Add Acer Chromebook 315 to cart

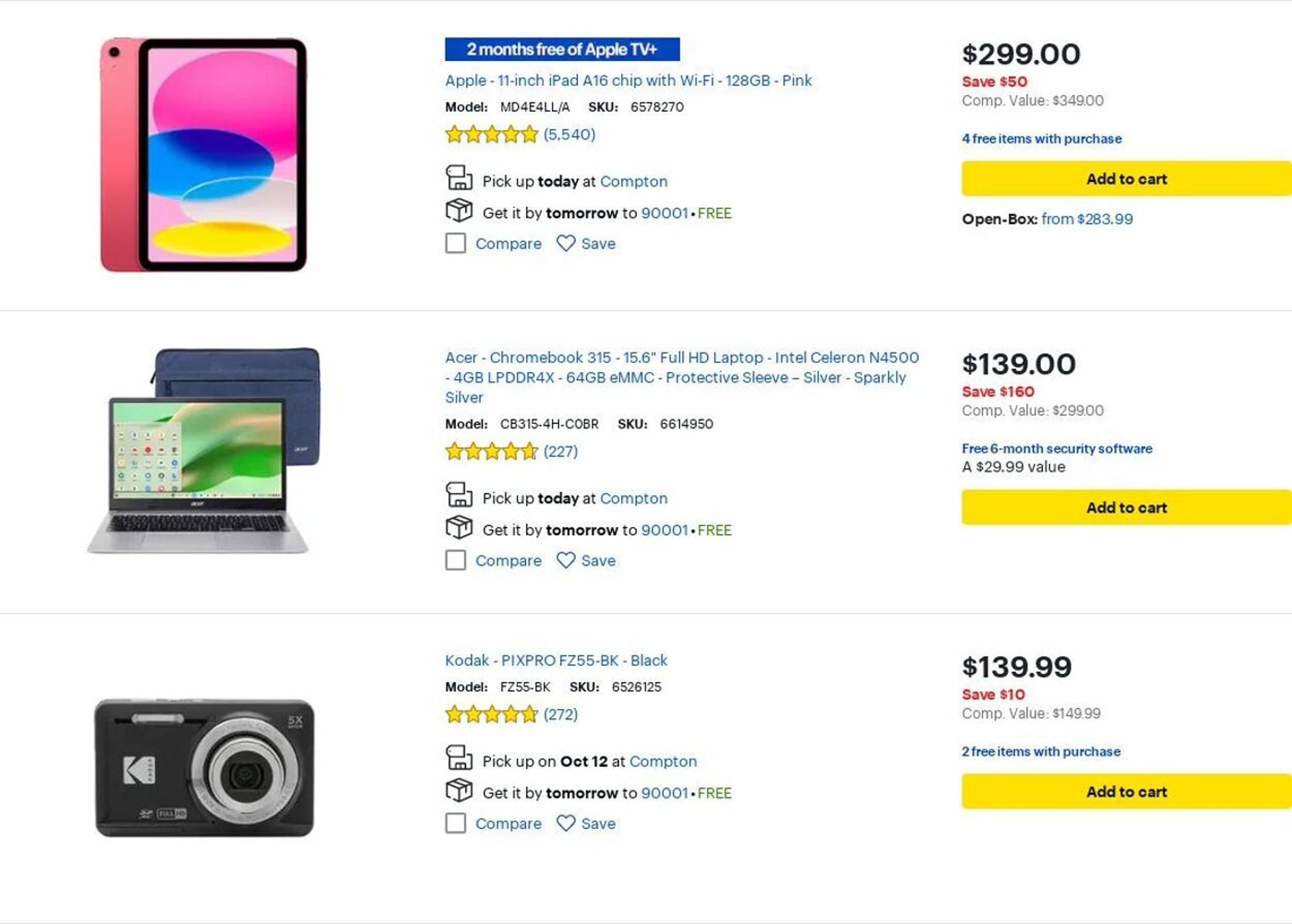1126,508
